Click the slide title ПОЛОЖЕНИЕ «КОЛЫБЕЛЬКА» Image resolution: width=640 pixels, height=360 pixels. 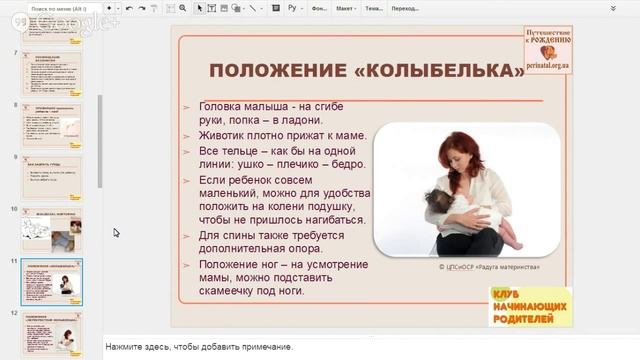pos(367,71)
